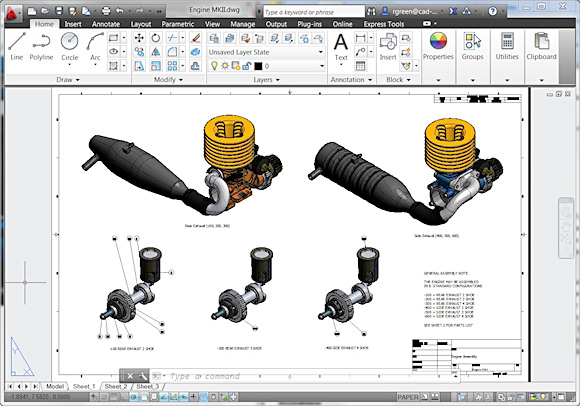This screenshot has width=580, height=406.
Task: Click the Rotate tool icon
Action: pyautogui.click(x=156, y=38)
